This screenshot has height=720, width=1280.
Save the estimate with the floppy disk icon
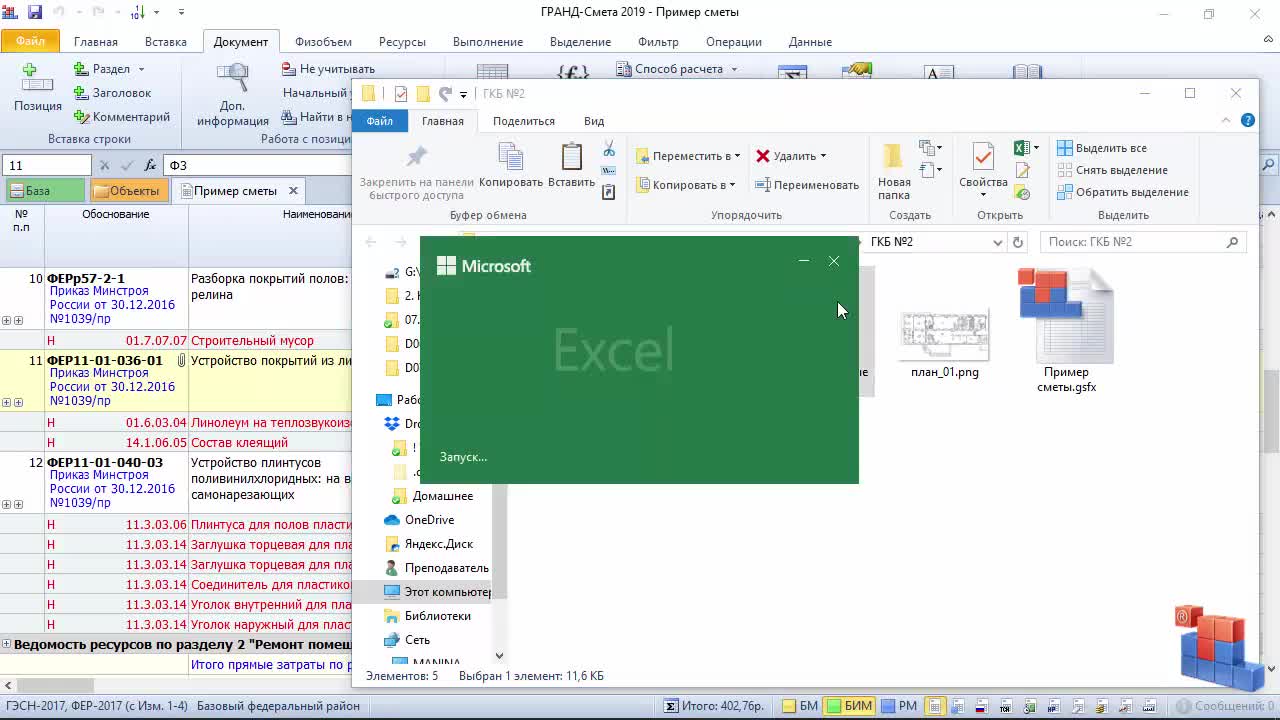pyautogui.click(x=35, y=13)
